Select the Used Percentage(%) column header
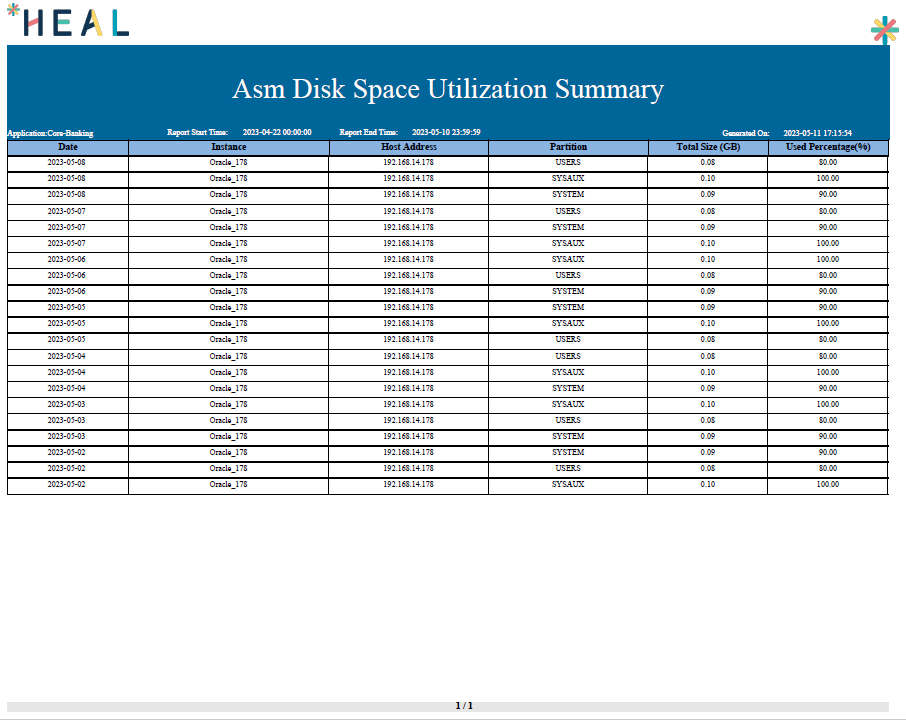 tap(827, 147)
